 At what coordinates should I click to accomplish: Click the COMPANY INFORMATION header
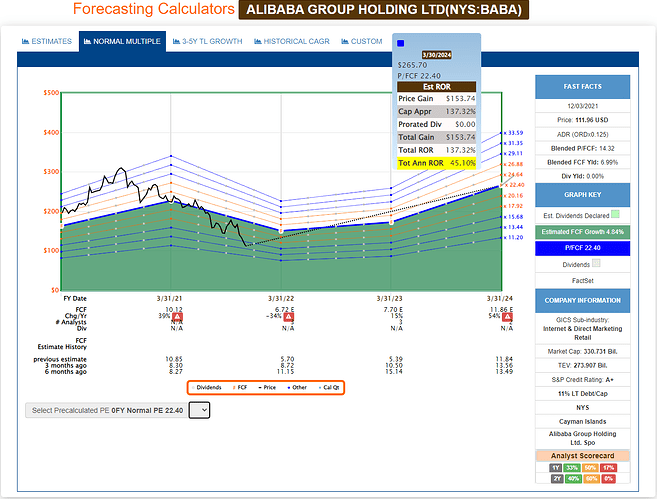coord(582,300)
